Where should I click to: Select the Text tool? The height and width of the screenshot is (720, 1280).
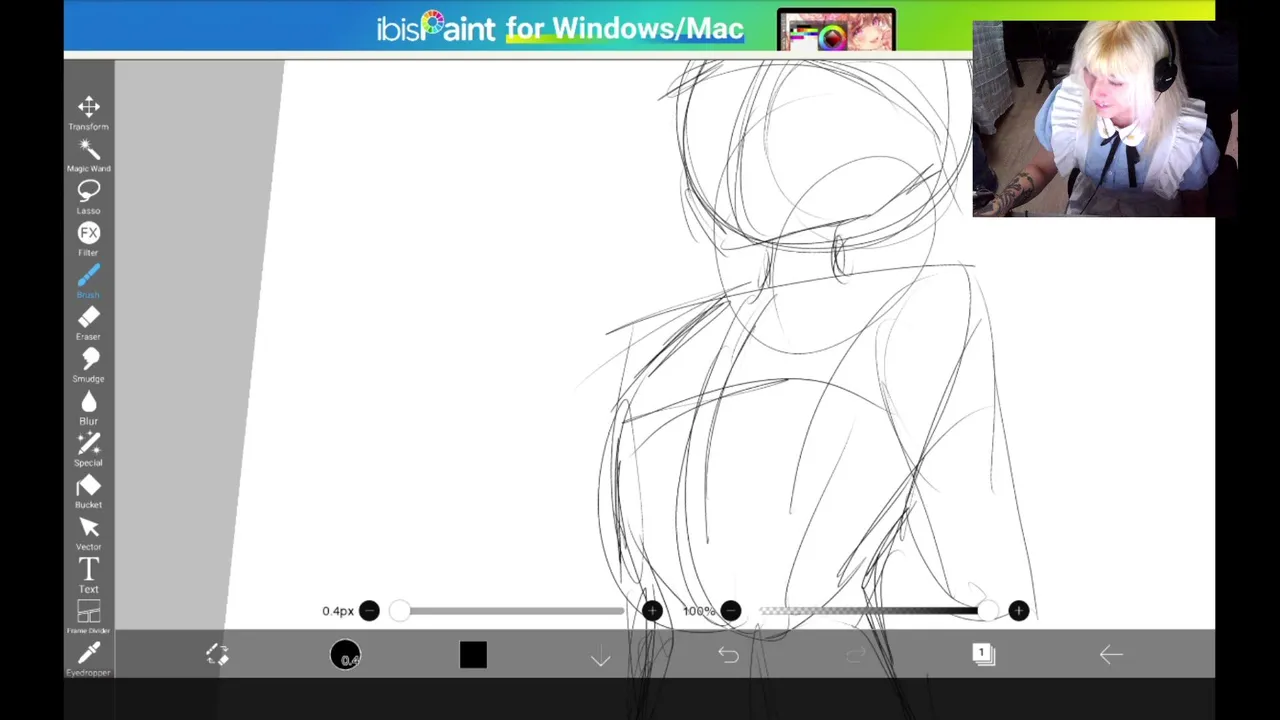89,575
